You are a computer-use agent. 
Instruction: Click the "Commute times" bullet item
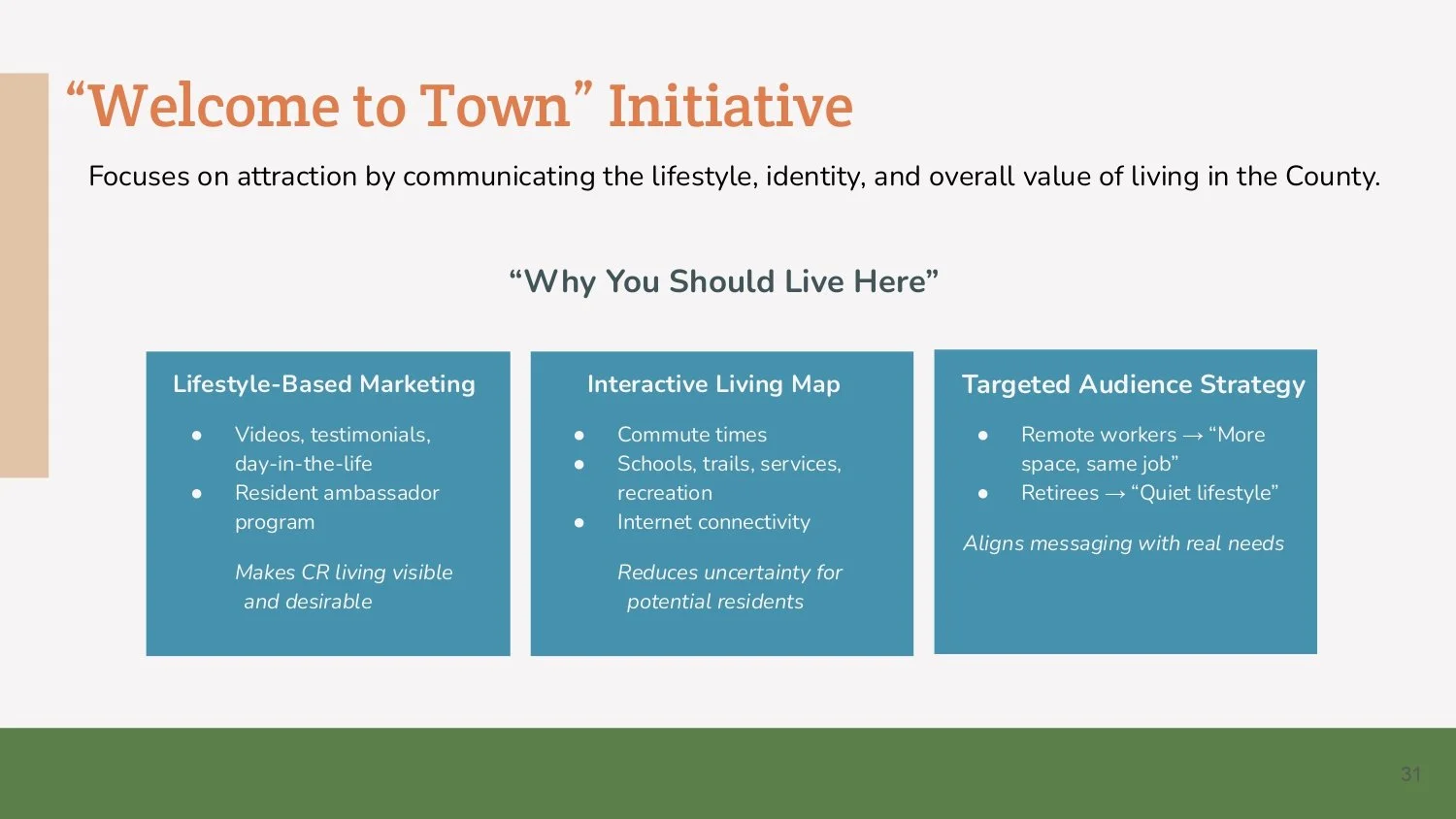692,435
